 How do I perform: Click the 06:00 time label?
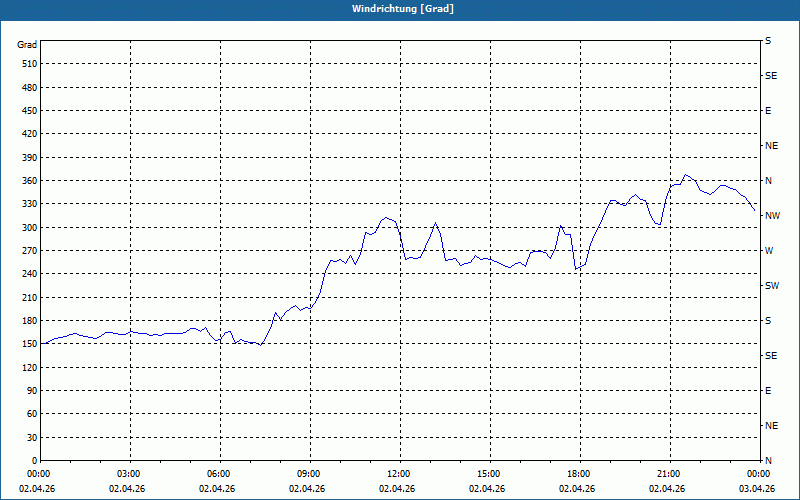coord(219,474)
